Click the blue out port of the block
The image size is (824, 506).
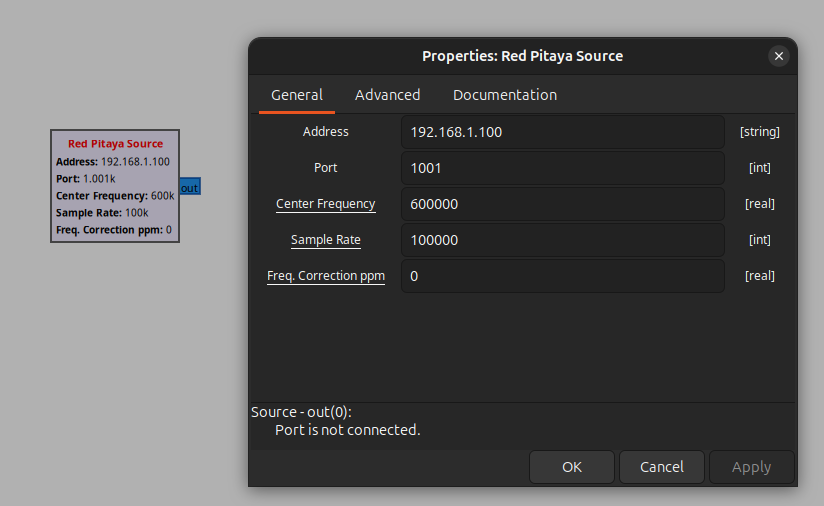point(190,187)
